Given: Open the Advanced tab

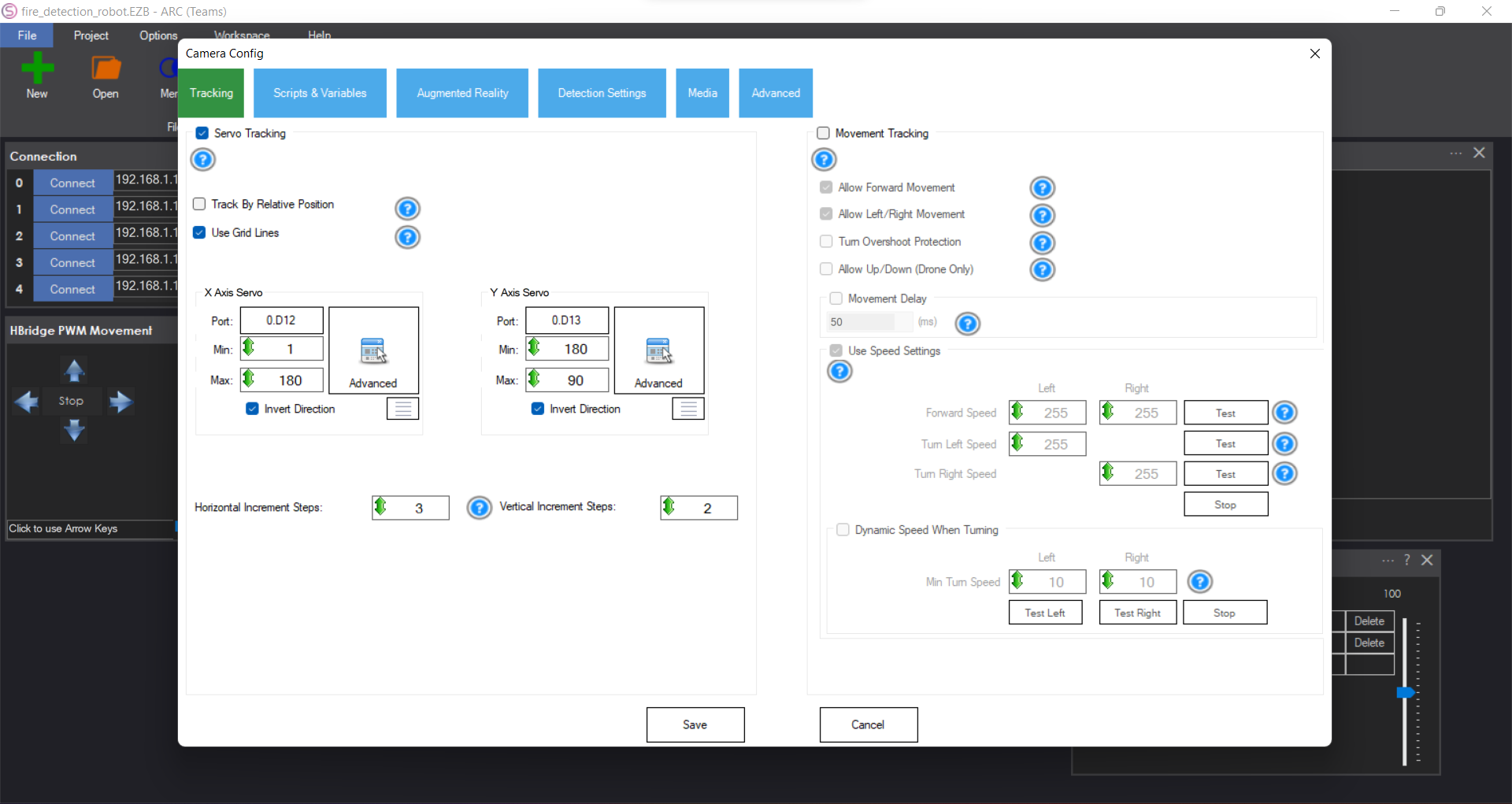Looking at the screenshot, I should (776, 93).
